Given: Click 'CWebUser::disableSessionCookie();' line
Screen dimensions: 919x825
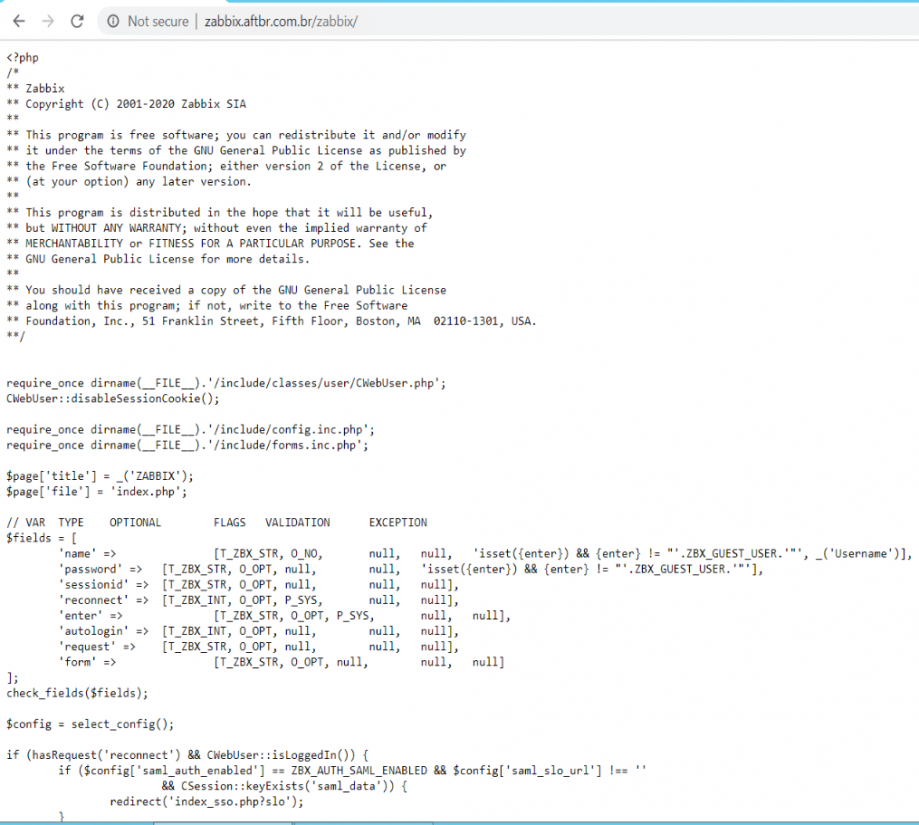Looking at the screenshot, I should (113, 398).
